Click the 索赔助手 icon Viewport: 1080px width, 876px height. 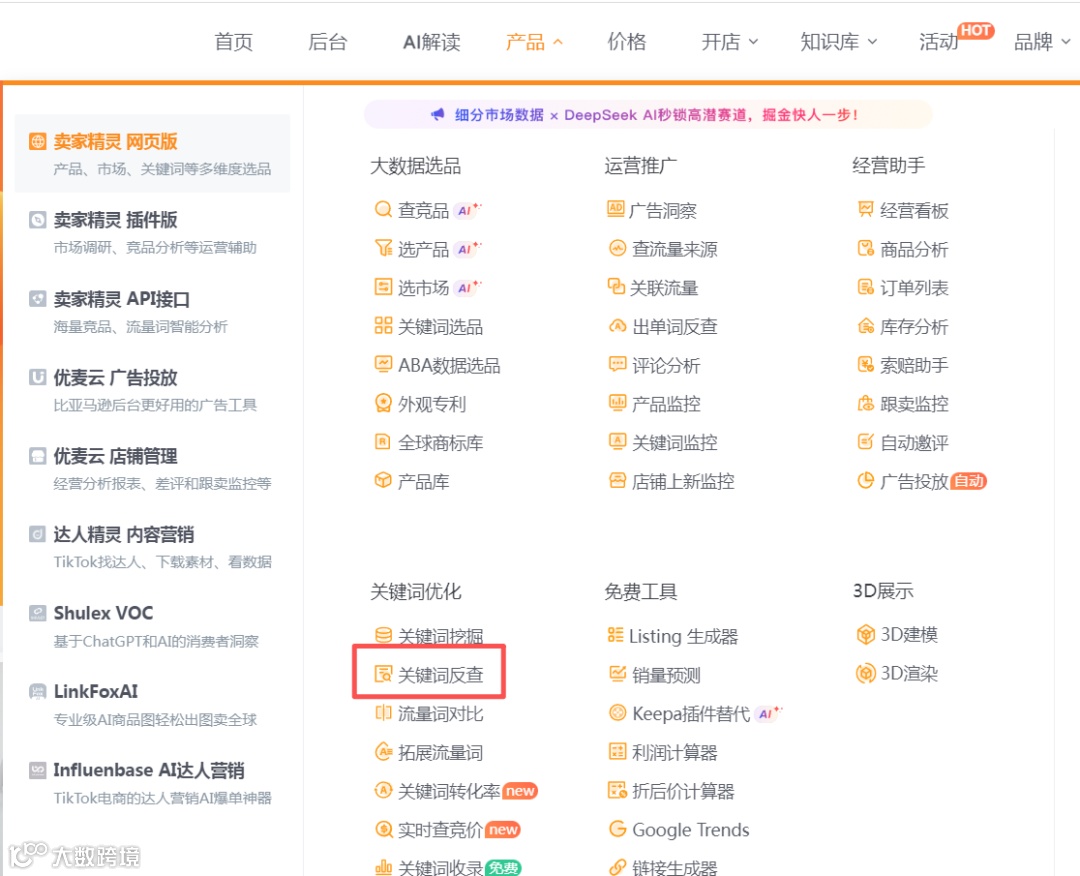coord(865,364)
